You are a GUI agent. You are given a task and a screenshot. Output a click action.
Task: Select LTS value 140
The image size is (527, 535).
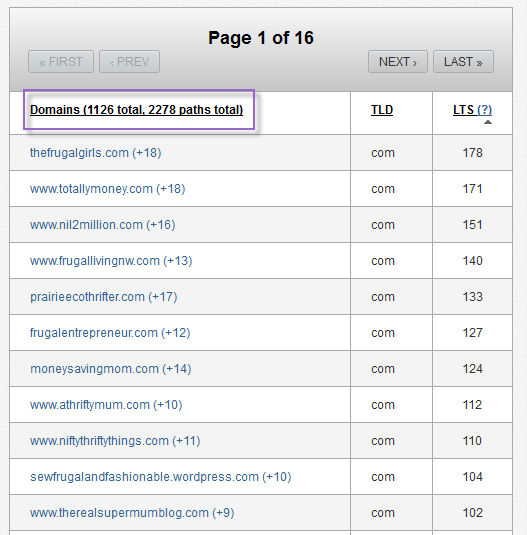472,261
